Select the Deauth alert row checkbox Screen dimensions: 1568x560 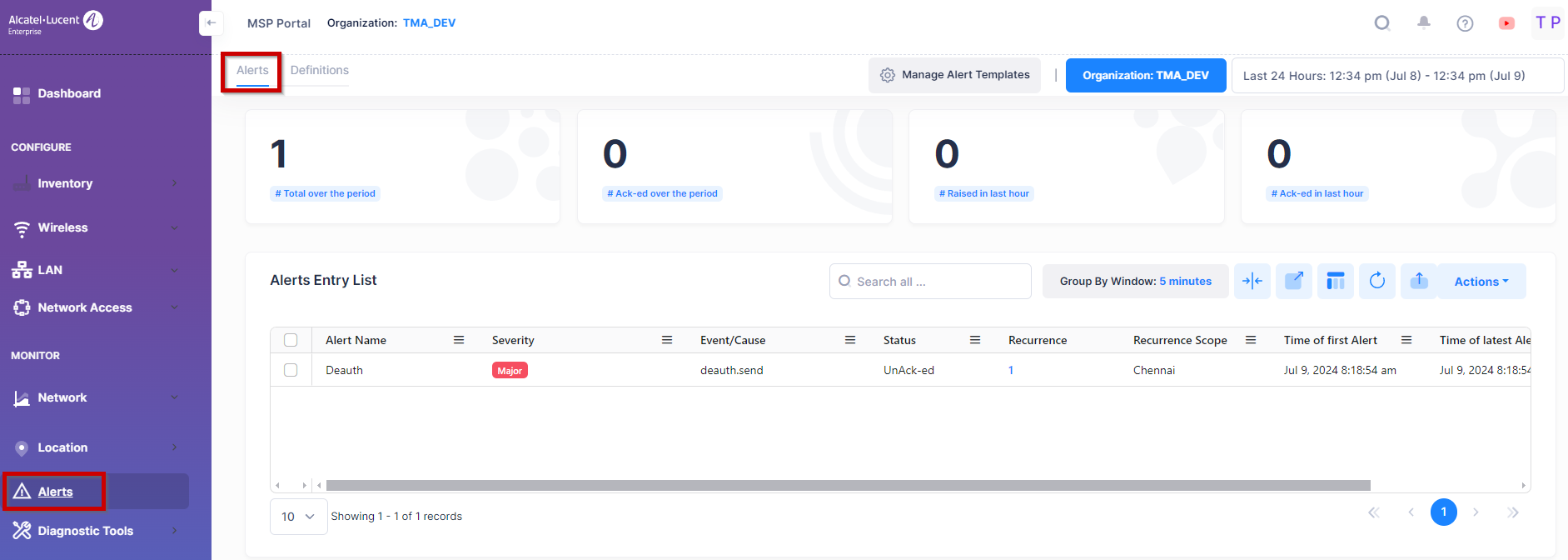pyautogui.click(x=291, y=370)
